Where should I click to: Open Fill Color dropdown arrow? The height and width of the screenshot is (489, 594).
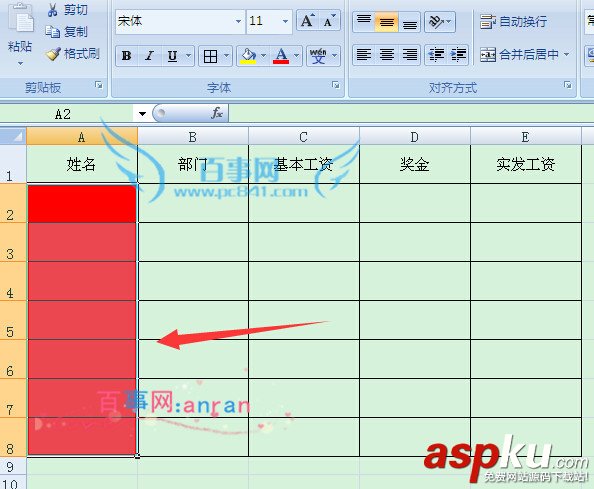pyautogui.click(x=264, y=56)
